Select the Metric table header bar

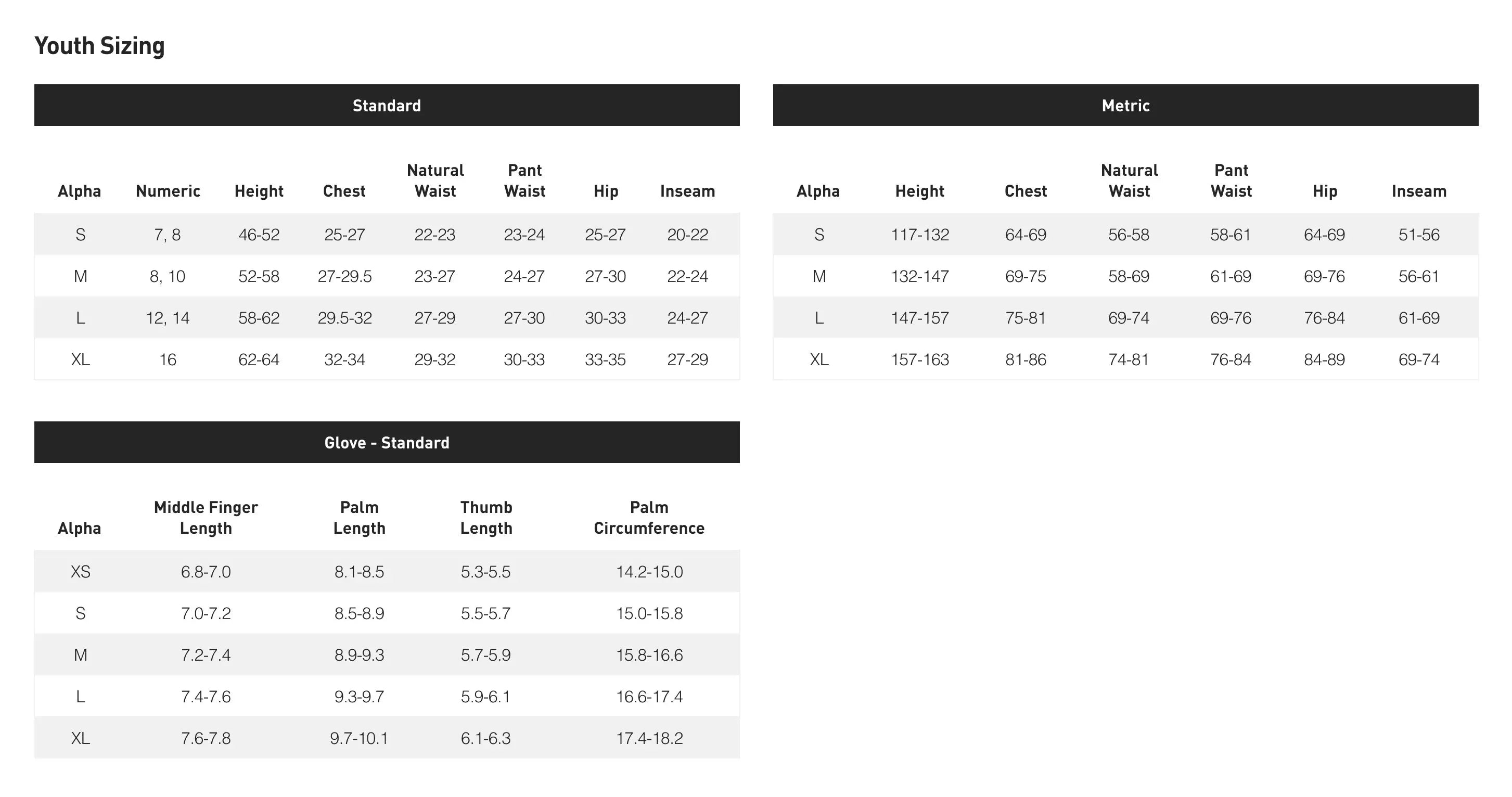pyautogui.click(x=1125, y=105)
